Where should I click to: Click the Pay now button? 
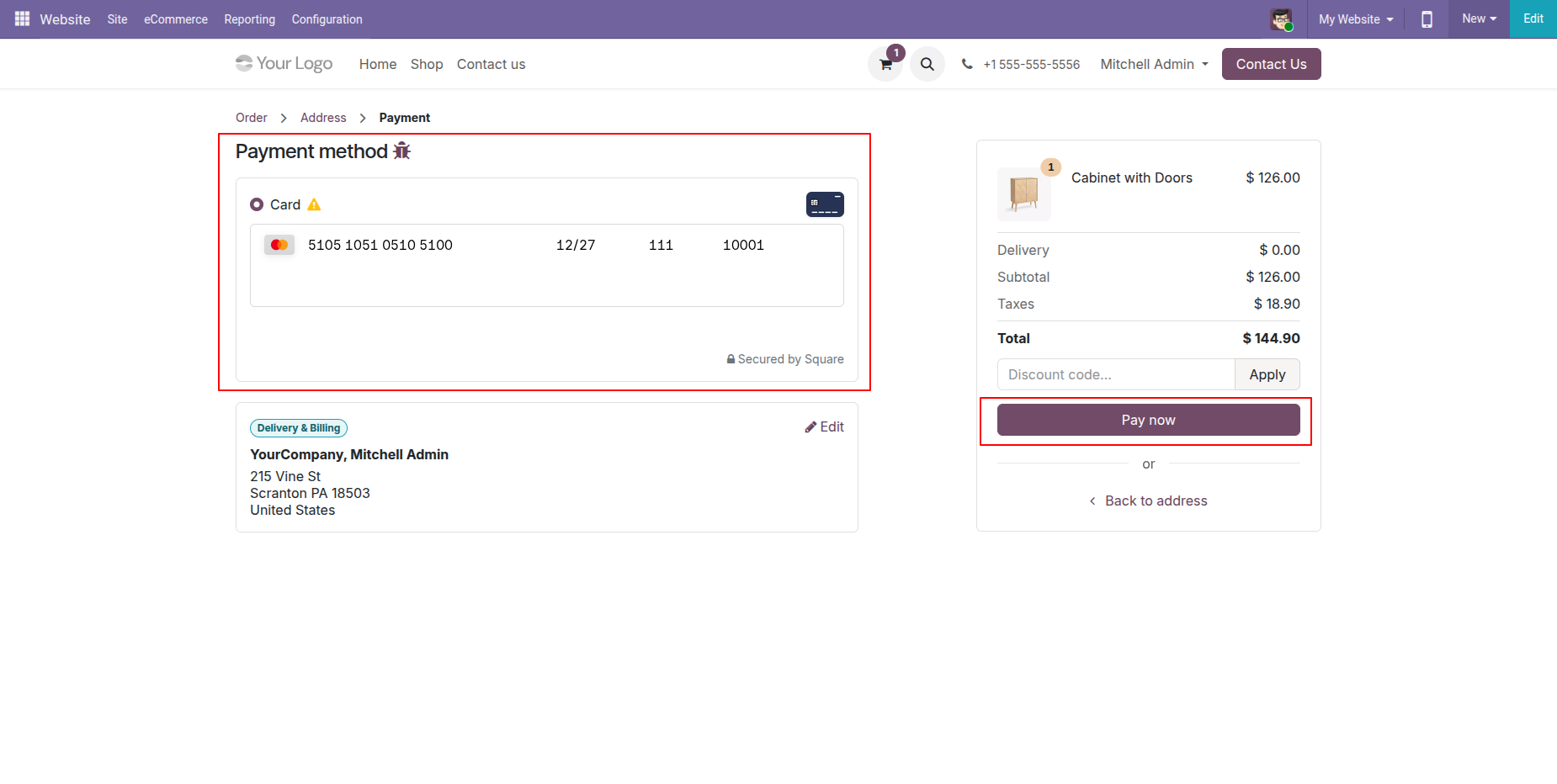(x=1149, y=420)
